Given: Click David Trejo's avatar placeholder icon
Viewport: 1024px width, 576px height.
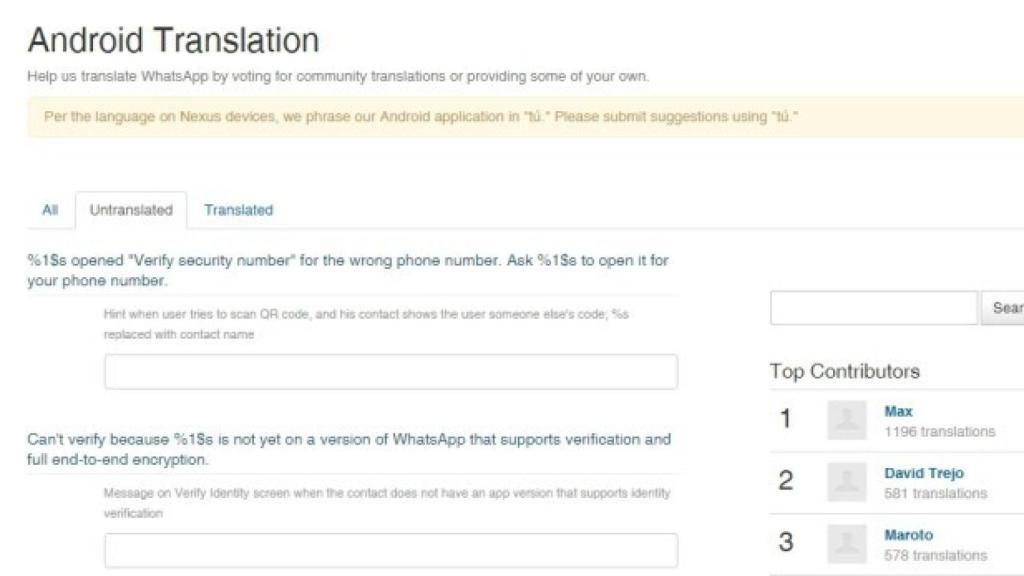Looking at the screenshot, I should click(847, 481).
